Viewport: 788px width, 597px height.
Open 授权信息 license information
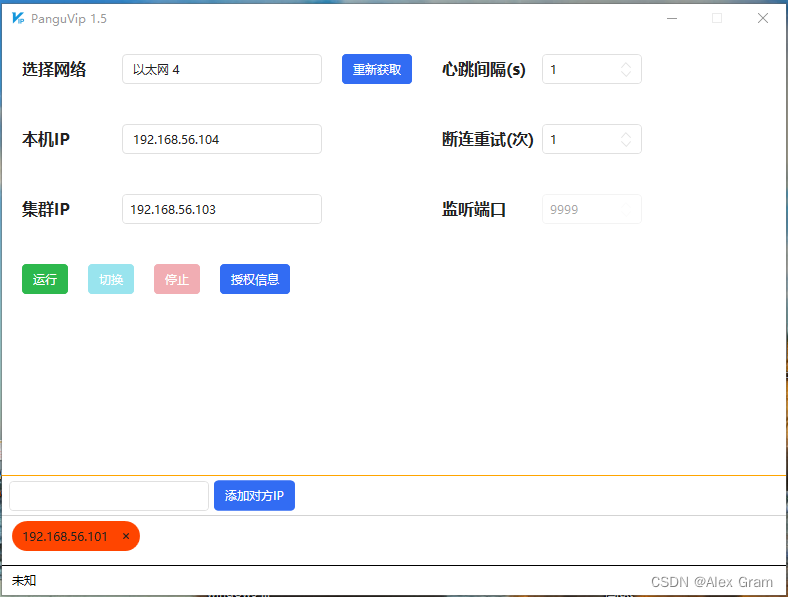(255, 279)
